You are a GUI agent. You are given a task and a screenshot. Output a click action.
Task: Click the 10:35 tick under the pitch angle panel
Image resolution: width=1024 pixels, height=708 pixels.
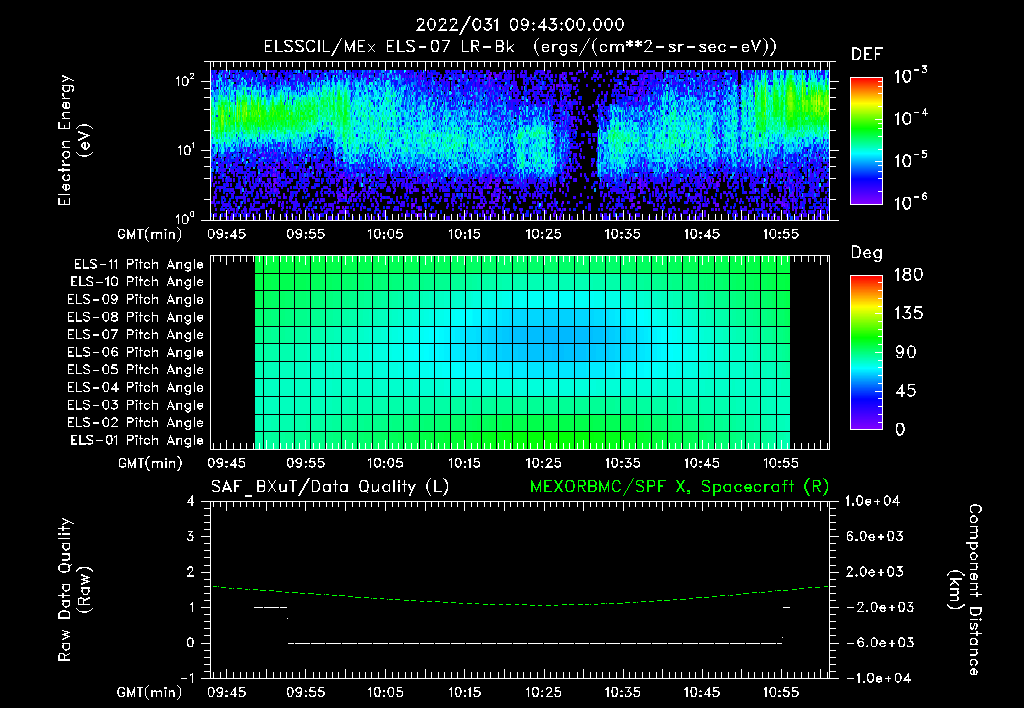[x=622, y=463]
